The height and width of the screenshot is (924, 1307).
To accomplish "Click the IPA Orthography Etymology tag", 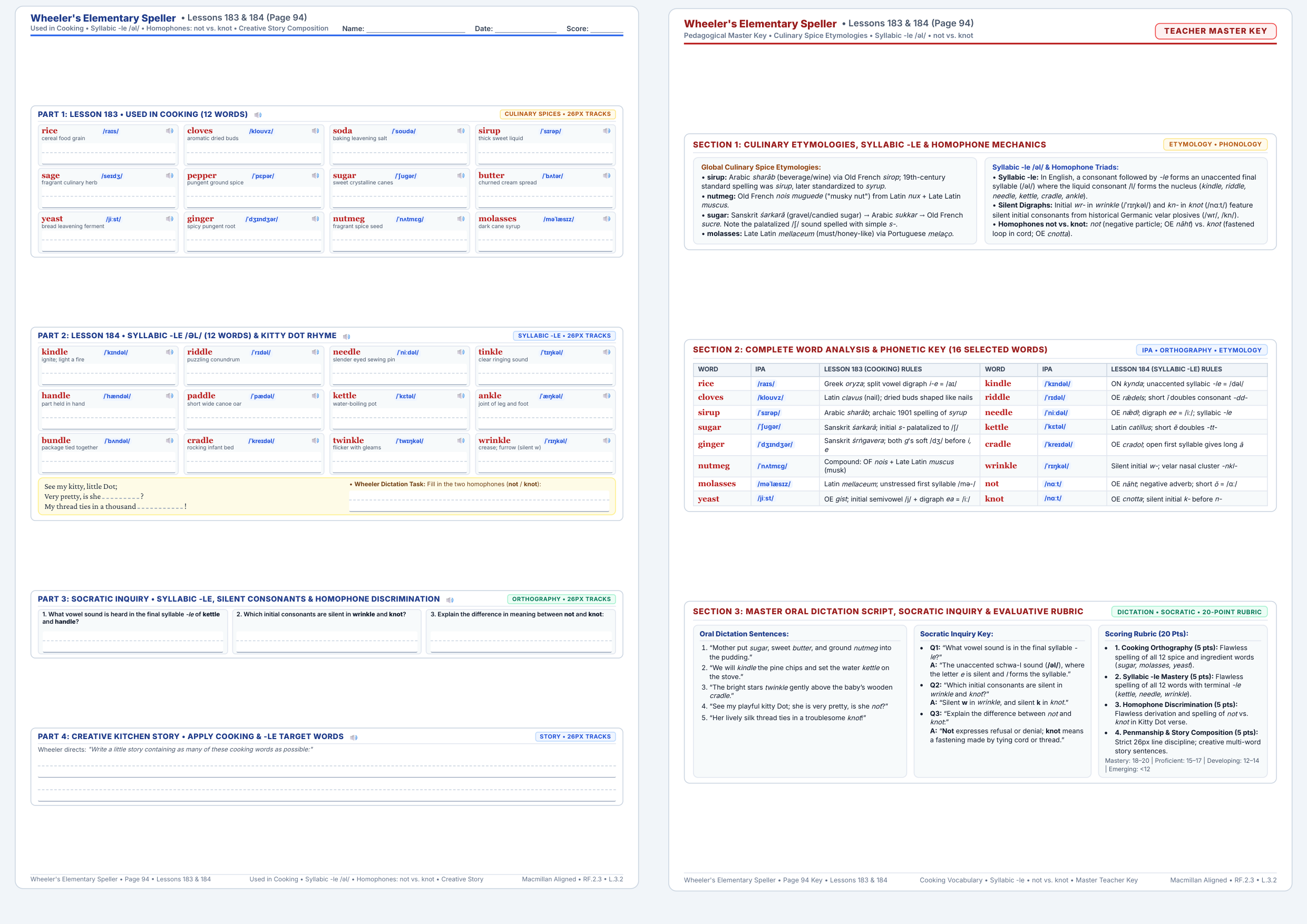I will pyautogui.click(x=1201, y=350).
